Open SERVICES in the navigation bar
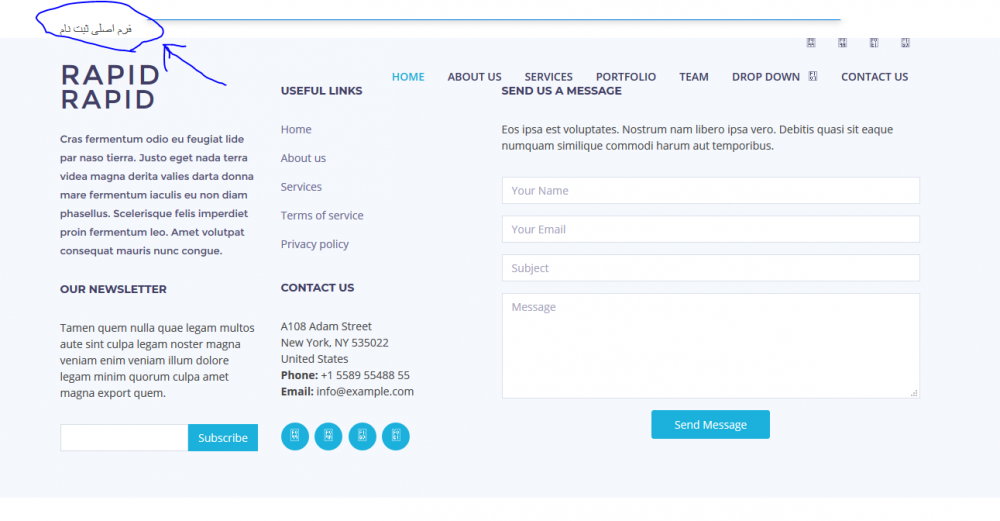This screenshot has height=521, width=1000. click(x=548, y=77)
